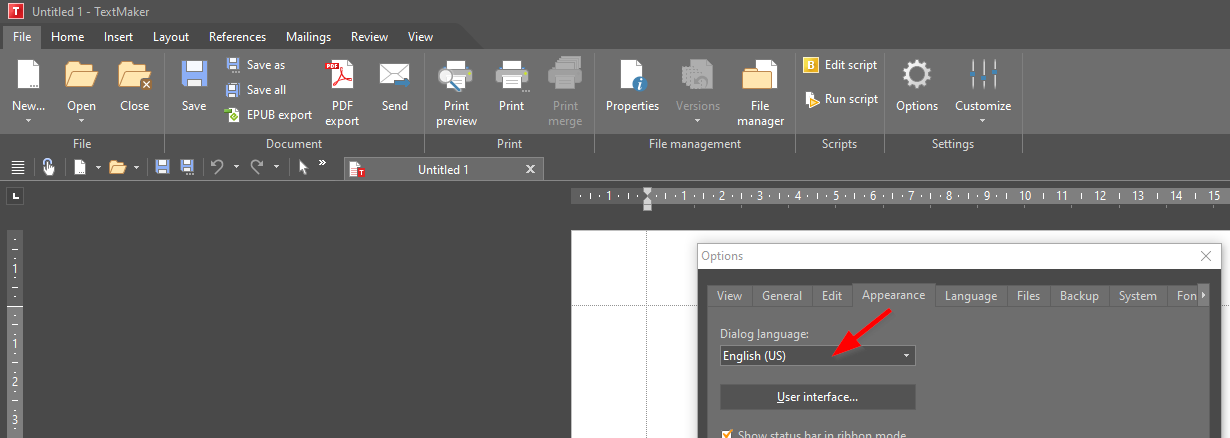Open the Language tab in Options

pos(970,296)
